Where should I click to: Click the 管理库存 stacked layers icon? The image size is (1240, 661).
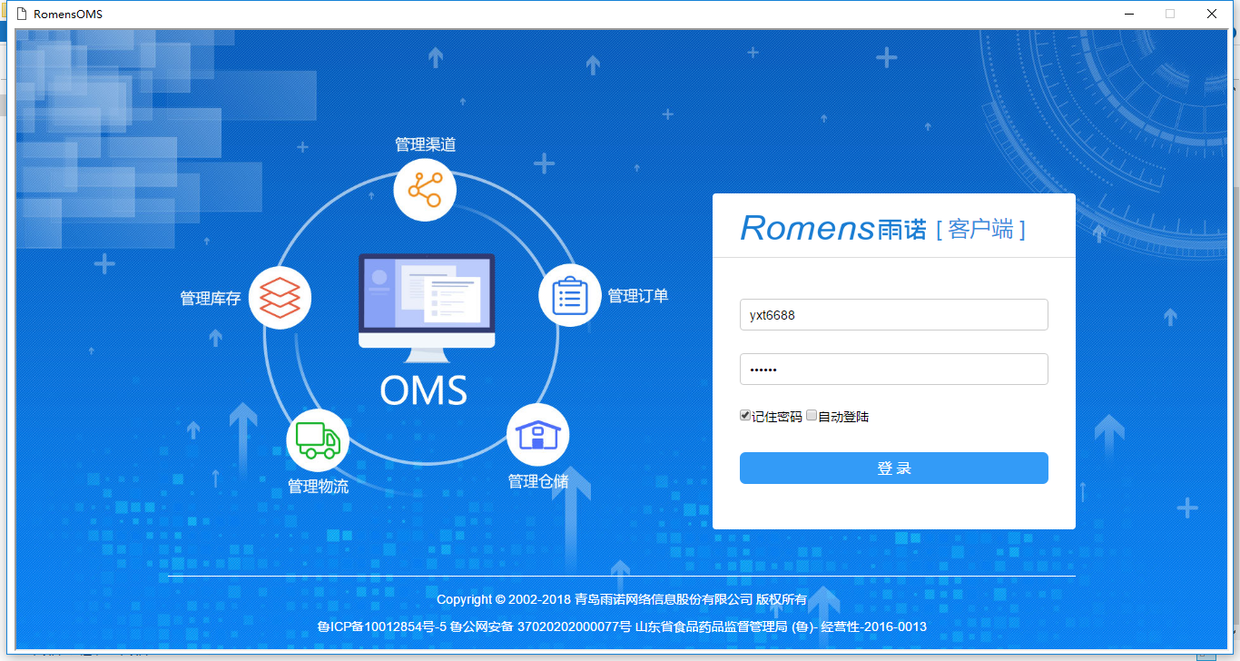(280, 297)
